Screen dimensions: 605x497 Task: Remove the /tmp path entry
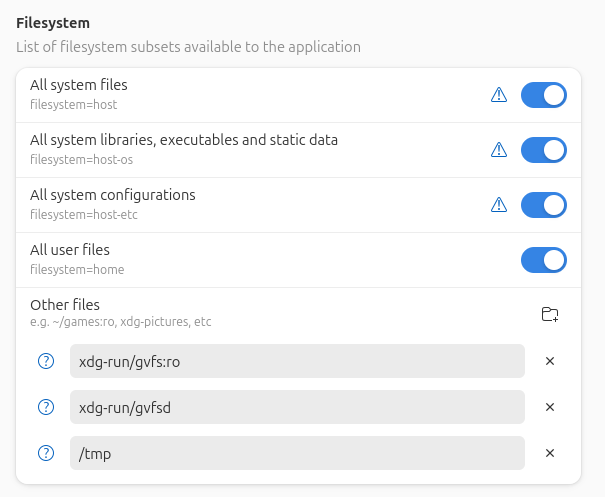pyautogui.click(x=550, y=453)
